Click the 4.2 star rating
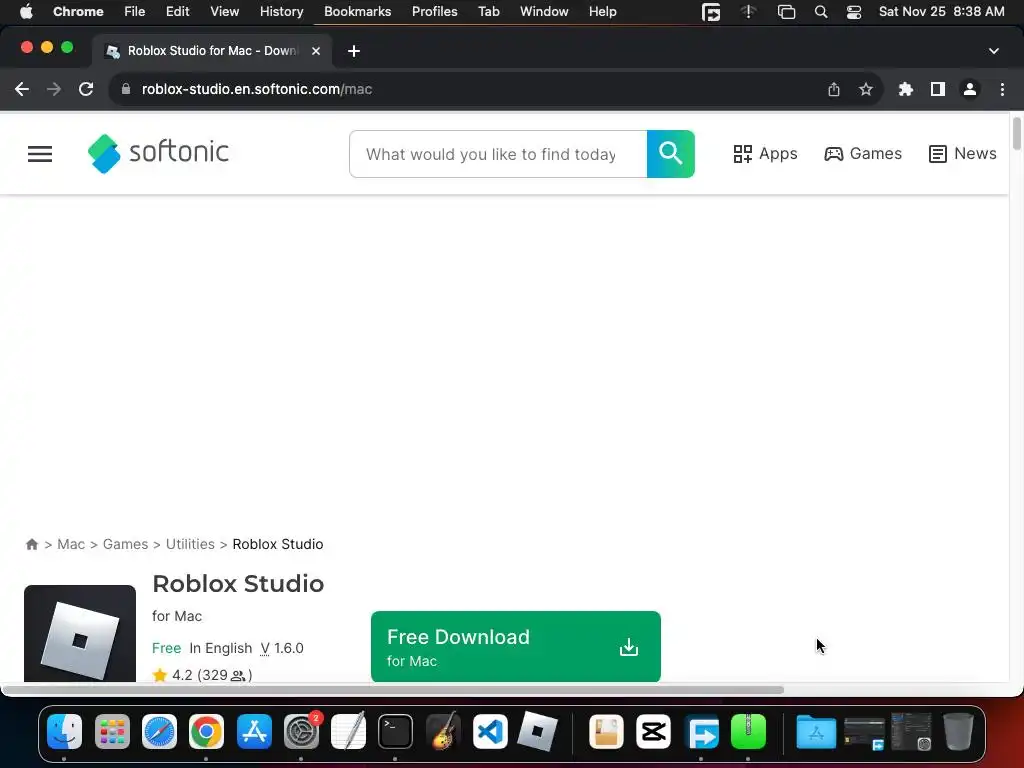The width and height of the screenshot is (1024, 768). click(202, 675)
